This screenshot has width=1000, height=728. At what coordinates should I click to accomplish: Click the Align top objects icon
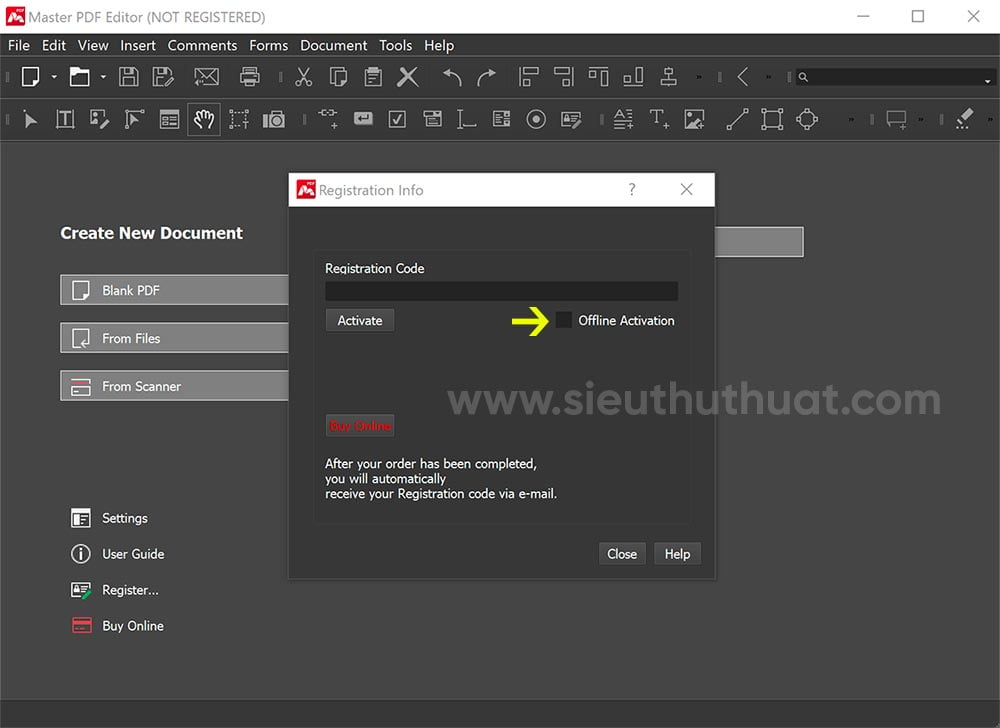click(598, 77)
